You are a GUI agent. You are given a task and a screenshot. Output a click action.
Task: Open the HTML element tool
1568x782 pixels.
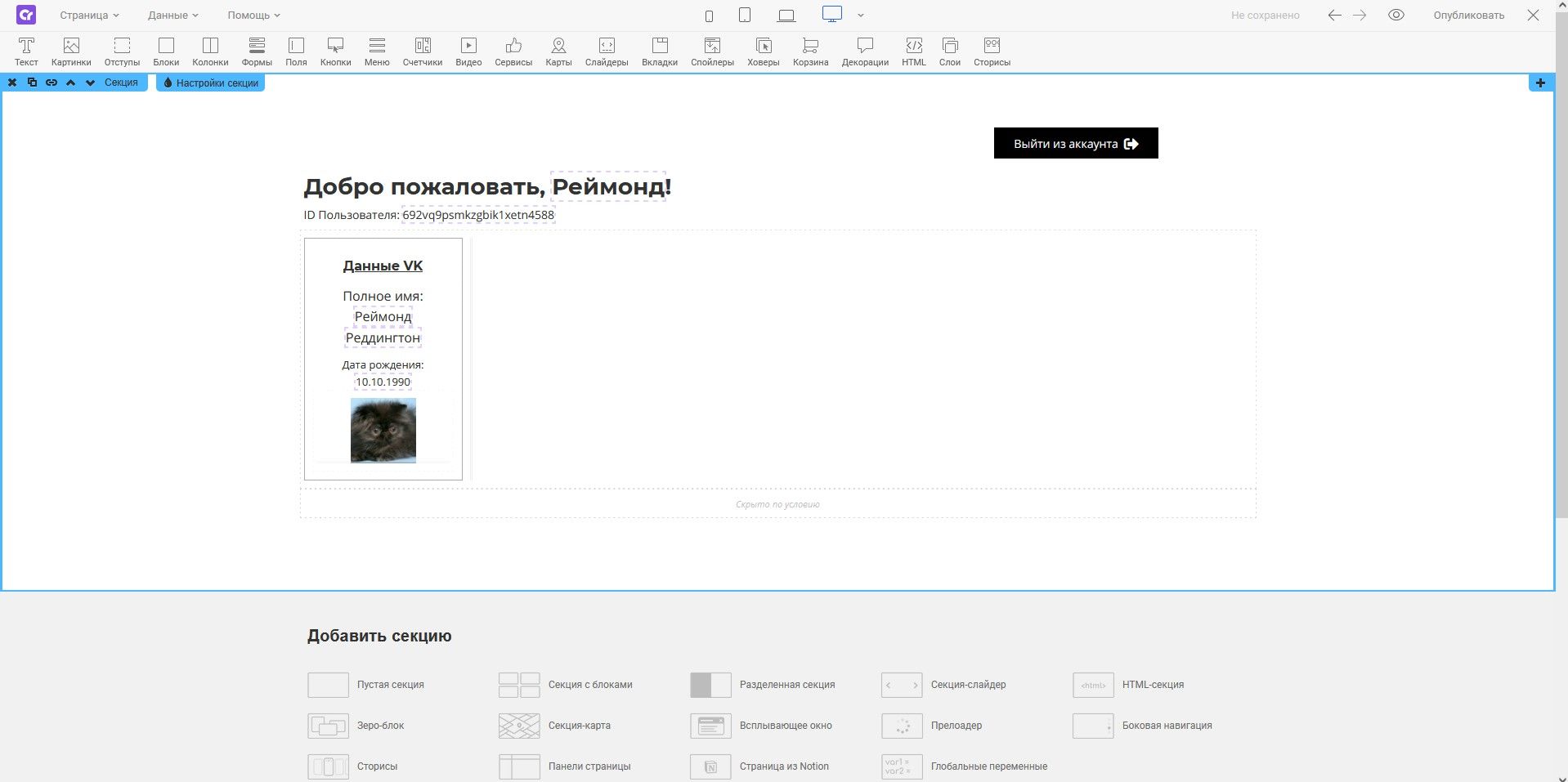pyautogui.click(x=913, y=51)
